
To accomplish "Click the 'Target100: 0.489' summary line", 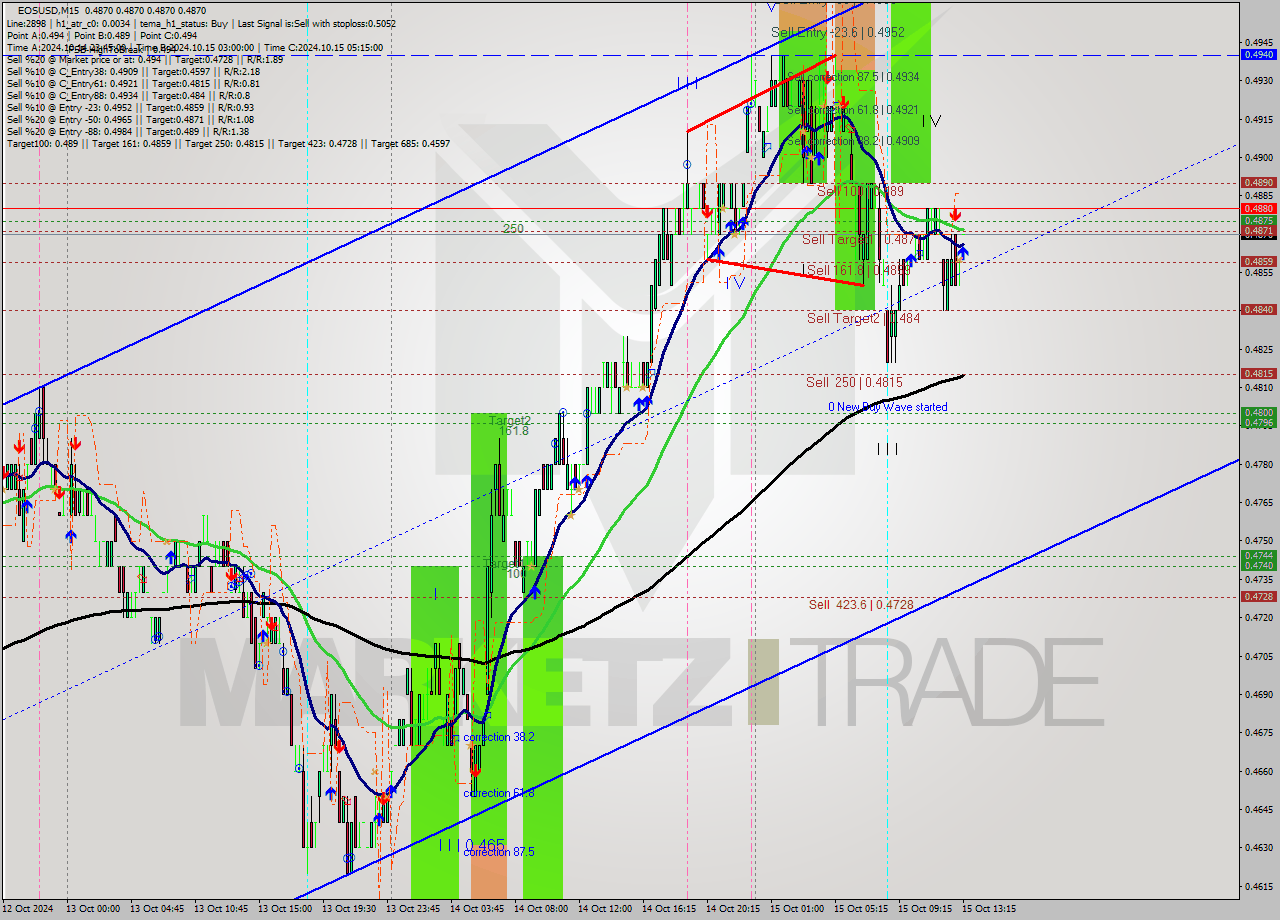I will point(227,143).
